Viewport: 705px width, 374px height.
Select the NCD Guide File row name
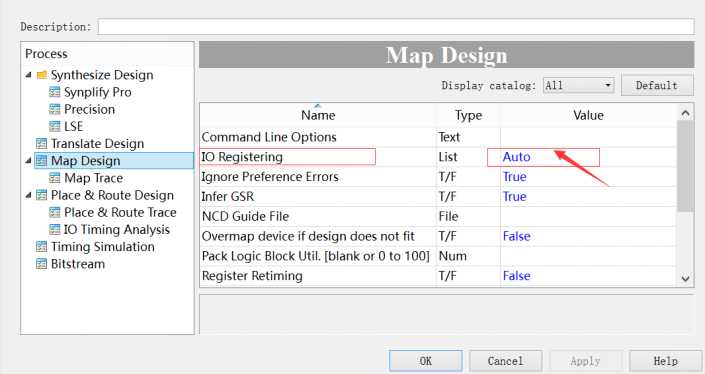(245, 216)
